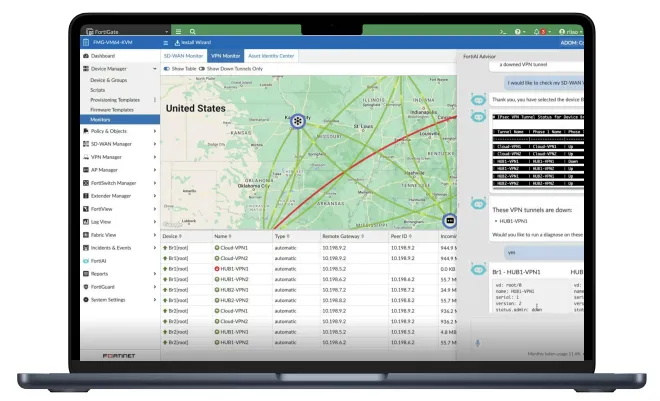Expand the SD-WAN Manager section
The width and height of the screenshot is (660, 401).
point(120,144)
